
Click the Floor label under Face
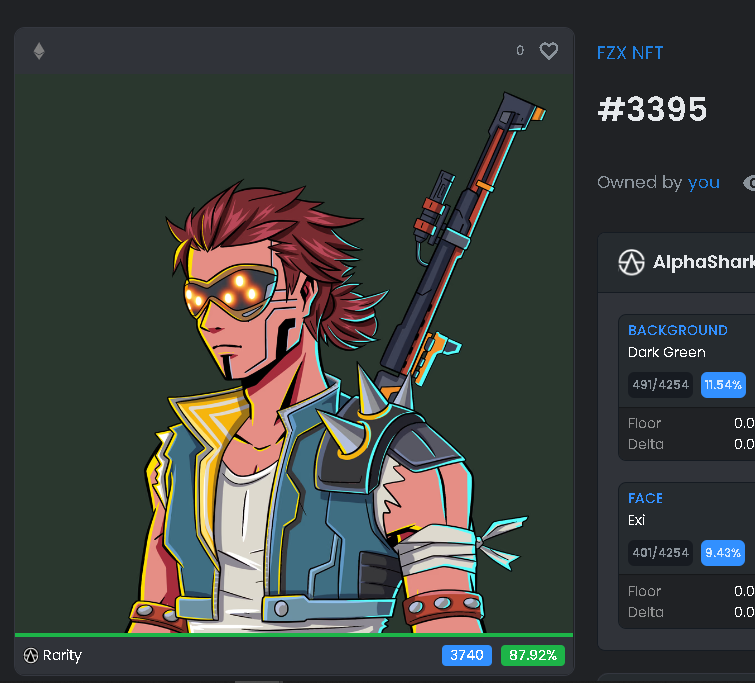(644, 591)
